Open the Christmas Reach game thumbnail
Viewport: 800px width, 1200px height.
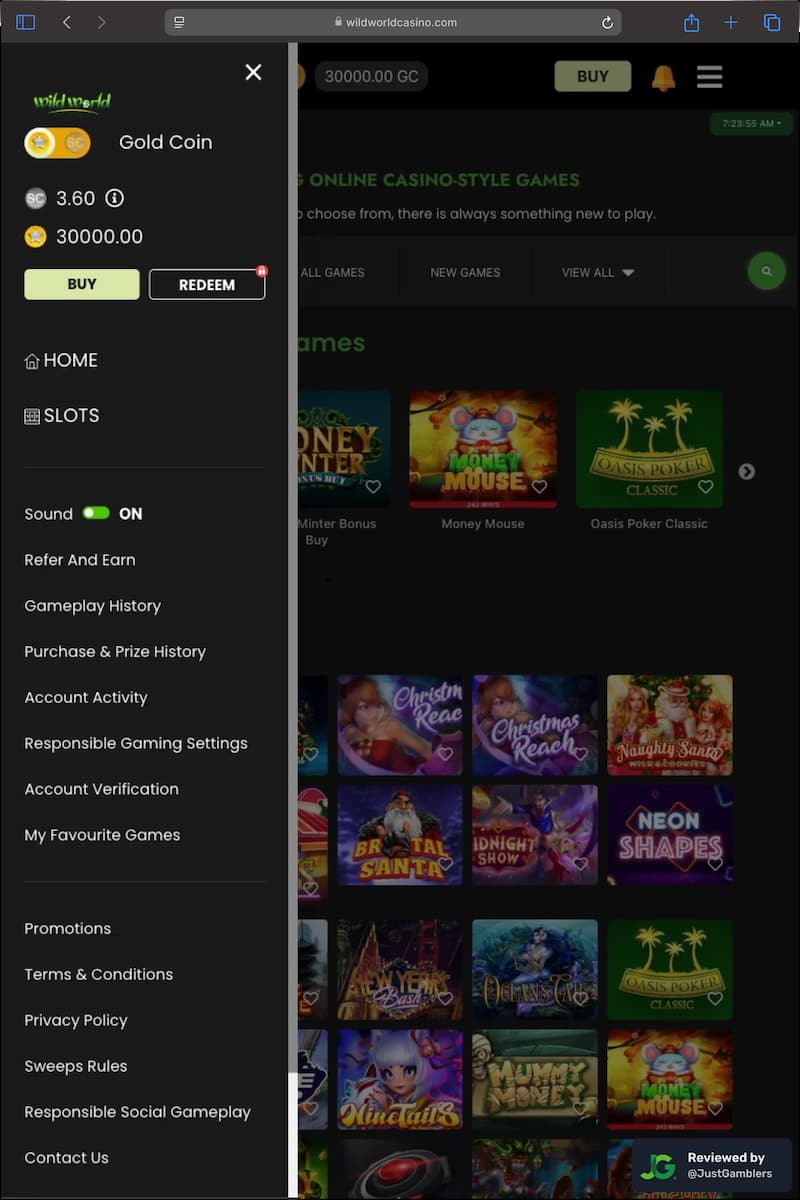(x=535, y=725)
